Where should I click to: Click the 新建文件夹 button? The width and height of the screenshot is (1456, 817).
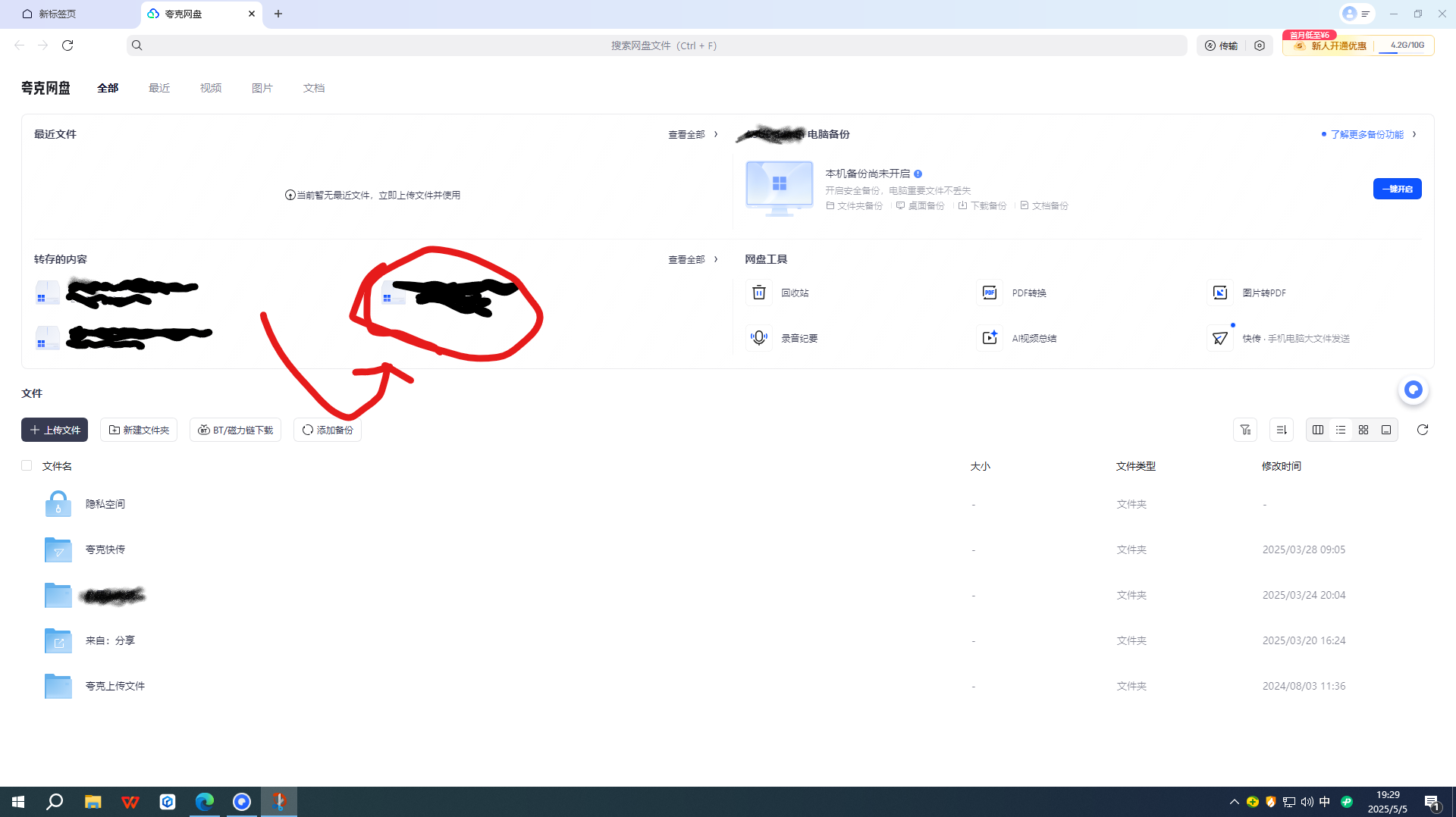[139, 430]
